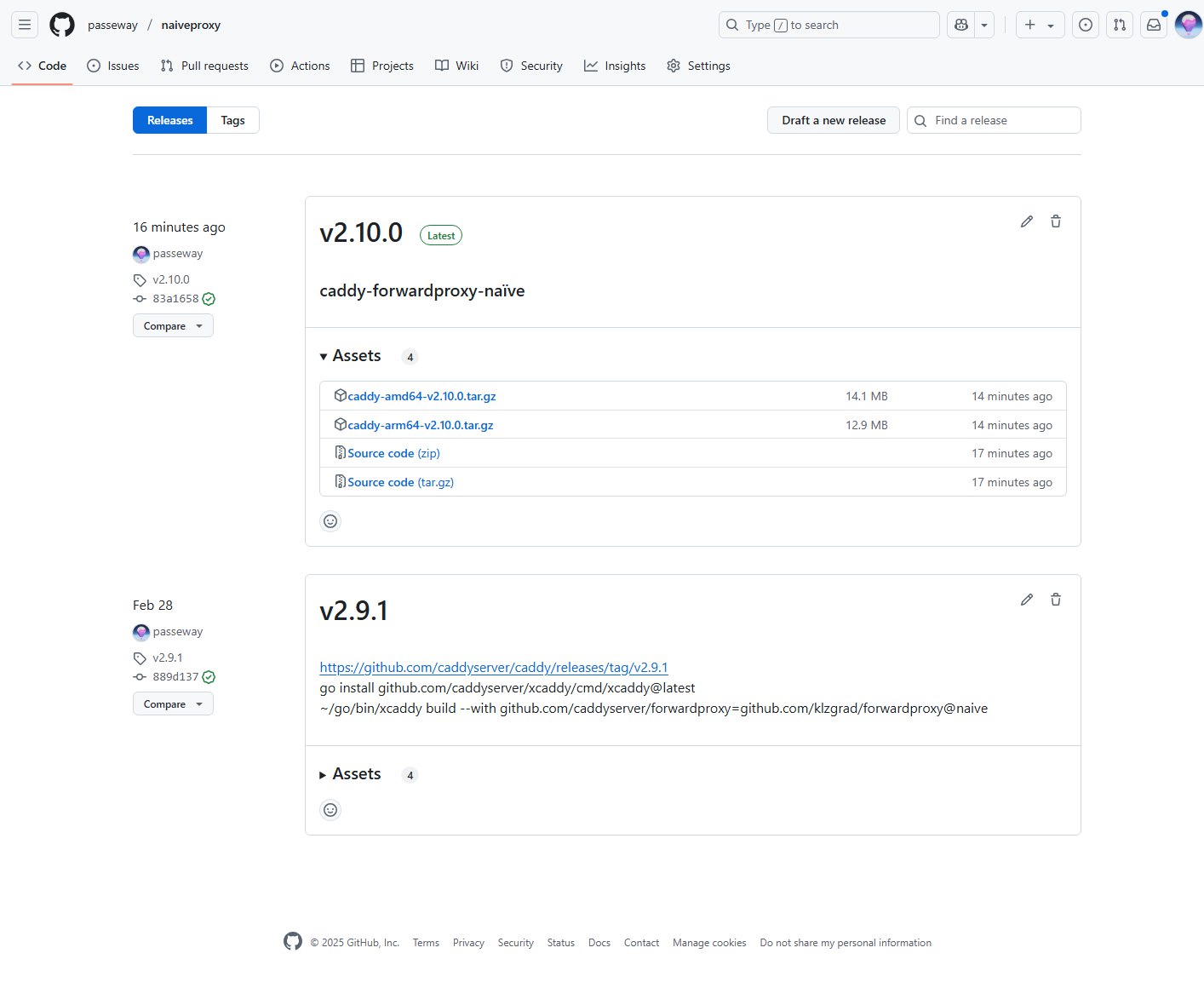Viewport: 1204px width, 982px height.
Task: Show verified status for commit 889d137
Action: (209, 677)
